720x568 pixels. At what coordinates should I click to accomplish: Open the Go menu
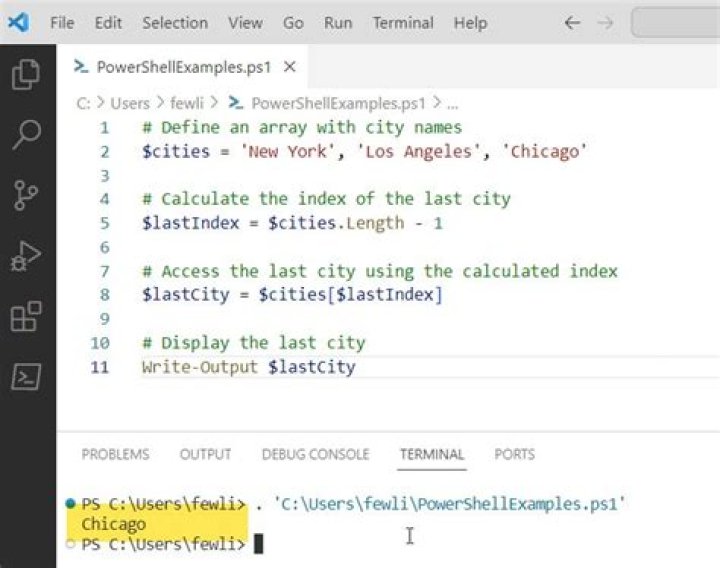coord(293,22)
